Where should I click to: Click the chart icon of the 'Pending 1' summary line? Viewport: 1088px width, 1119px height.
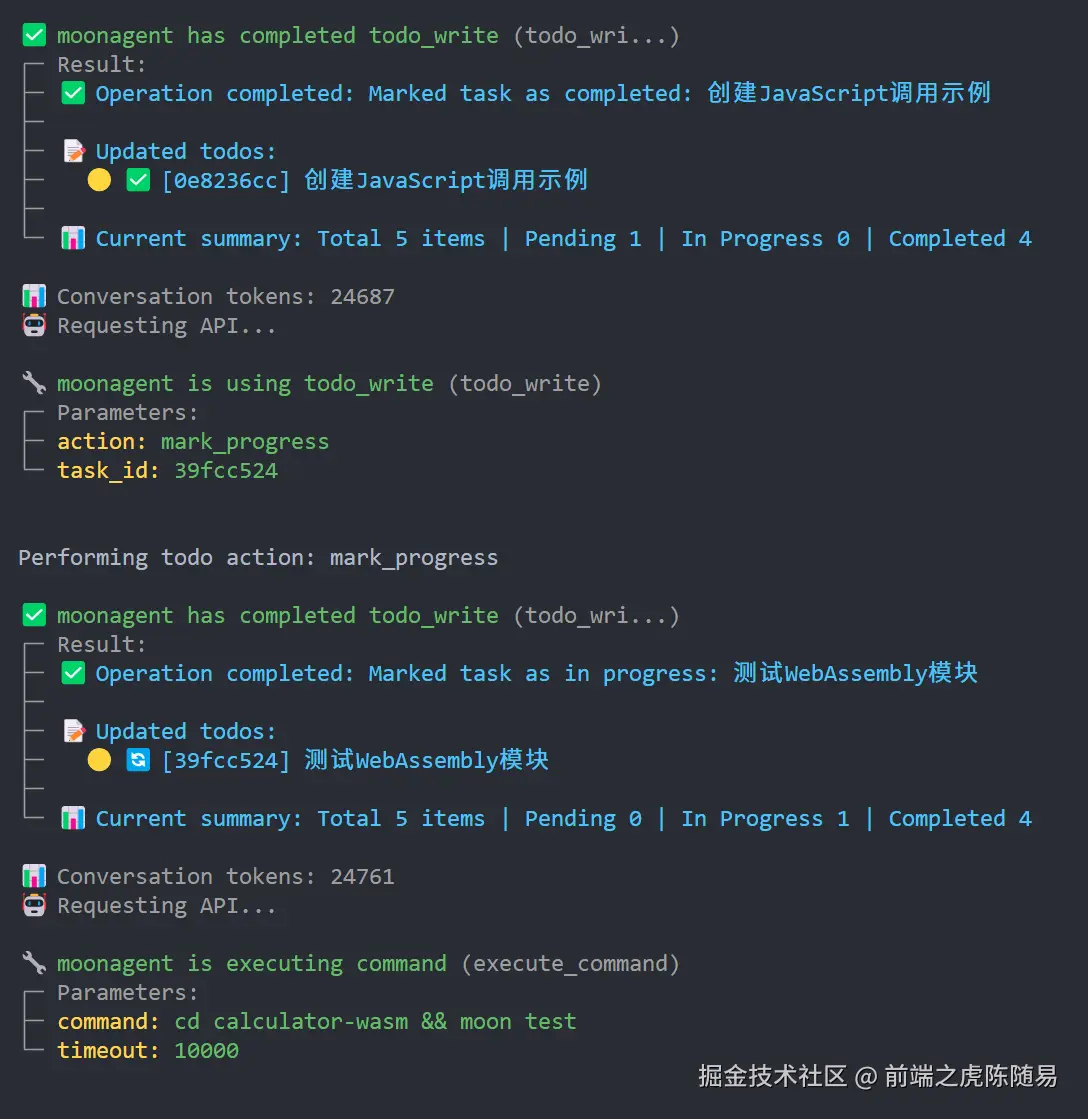tap(73, 238)
